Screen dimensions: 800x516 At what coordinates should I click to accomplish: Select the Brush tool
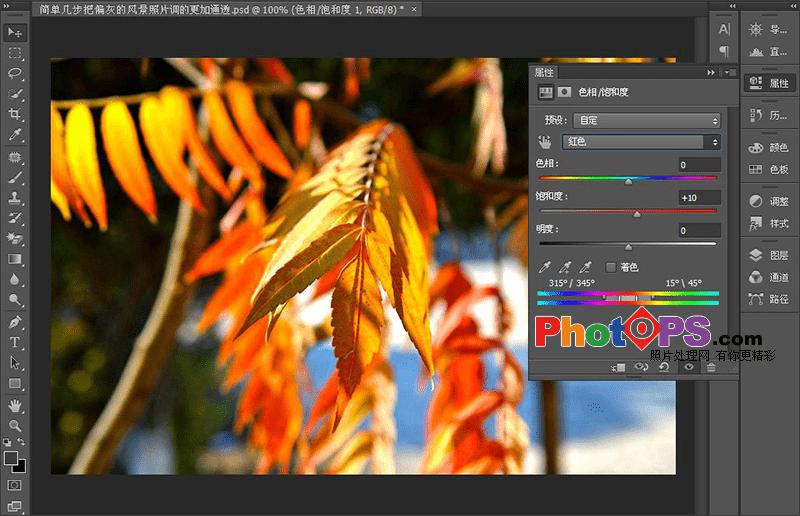15,178
